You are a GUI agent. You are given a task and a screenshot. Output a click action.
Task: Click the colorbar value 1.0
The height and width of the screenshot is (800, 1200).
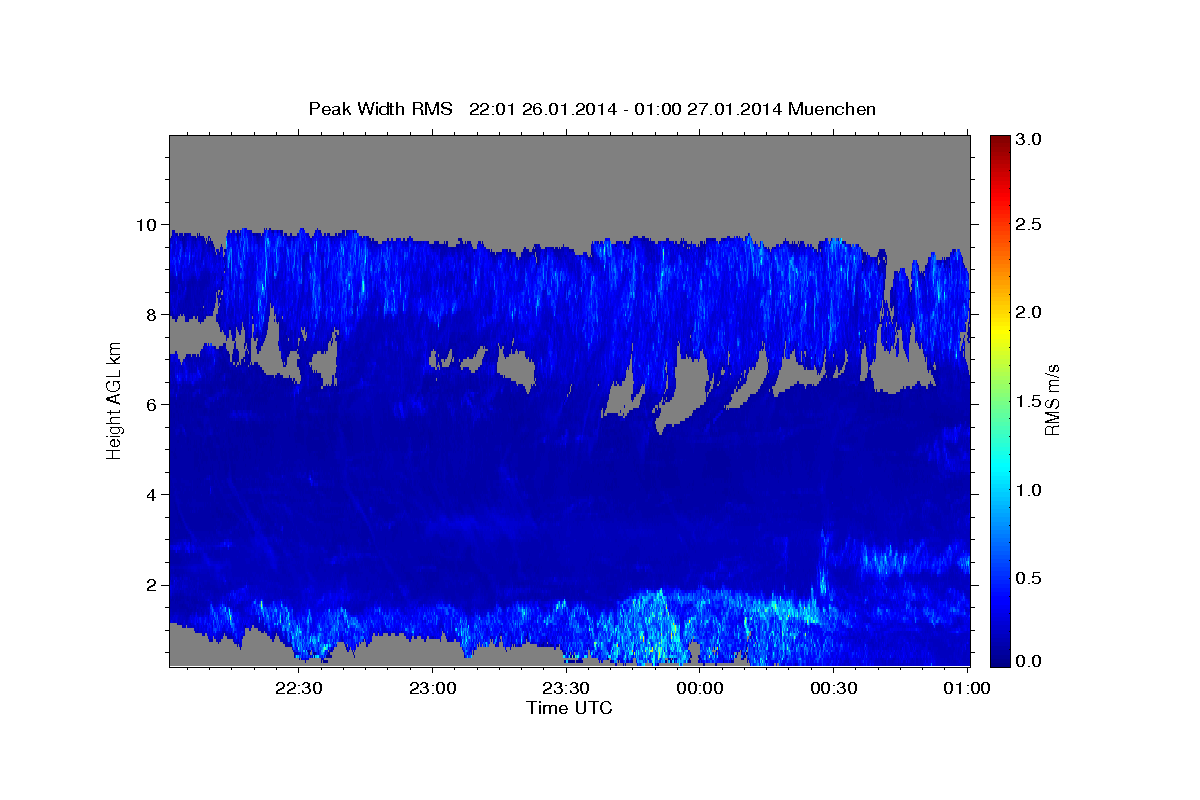[x=1030, y=490]
